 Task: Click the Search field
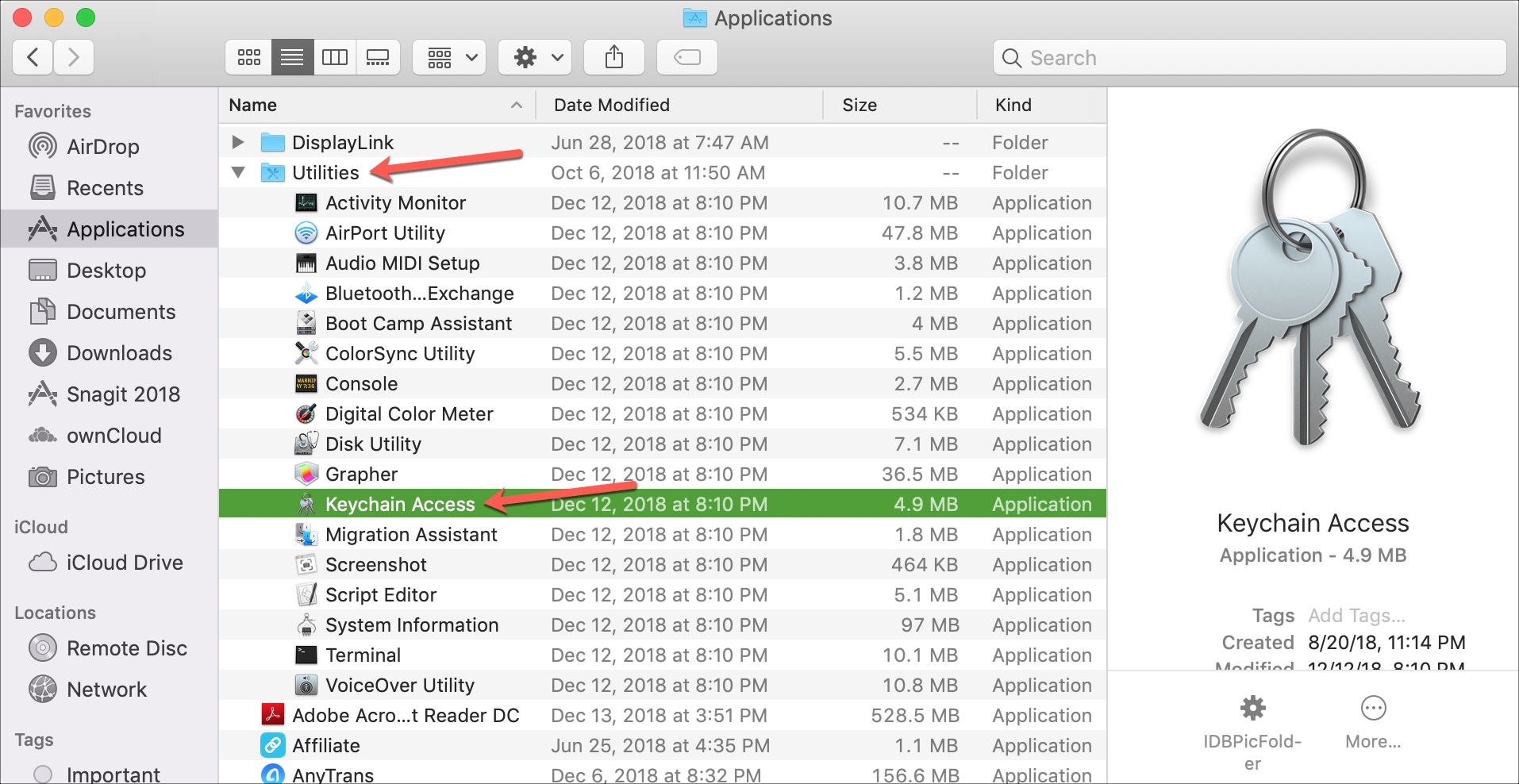point(1249,57)
